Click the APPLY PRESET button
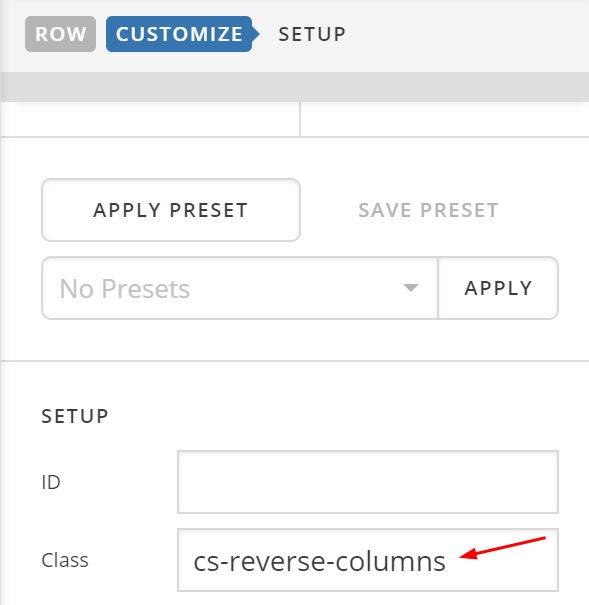This screenshot has height=605, width=589. click(171, 210)
